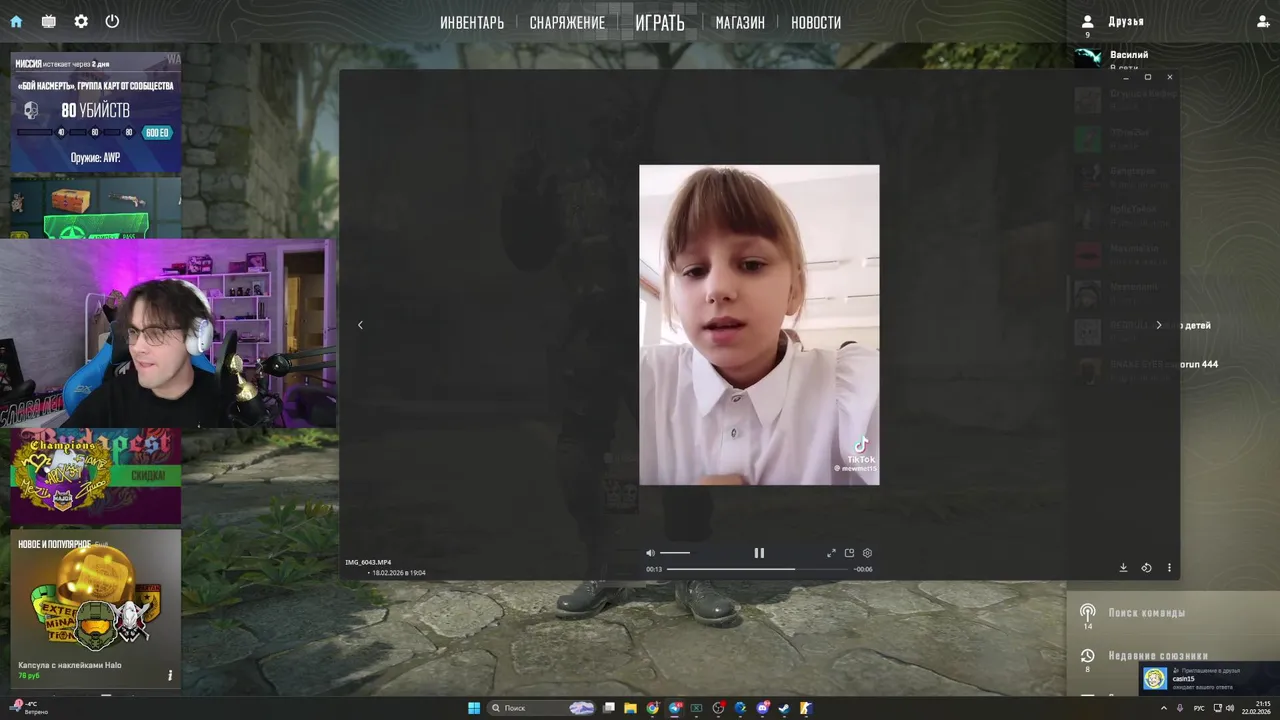Open the casin15 friend invite notification

pyautogui.click(x=1209, y=679)
